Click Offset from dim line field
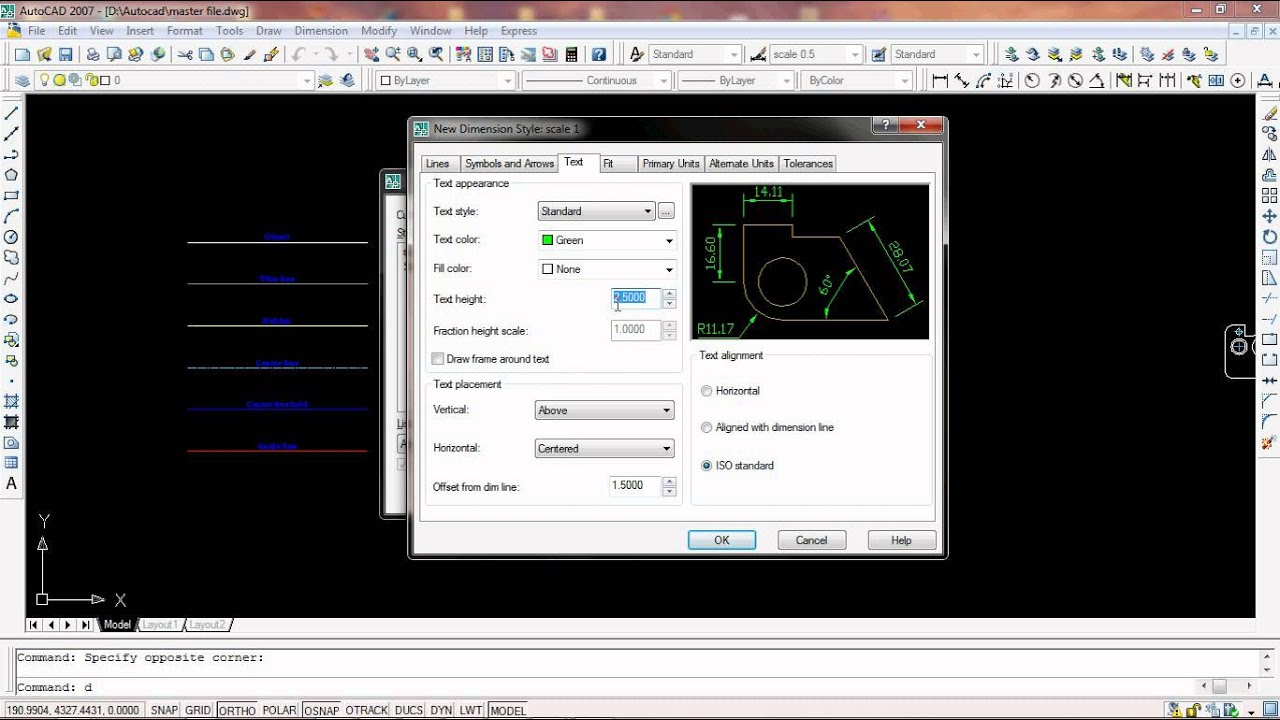 coord(637,486)
